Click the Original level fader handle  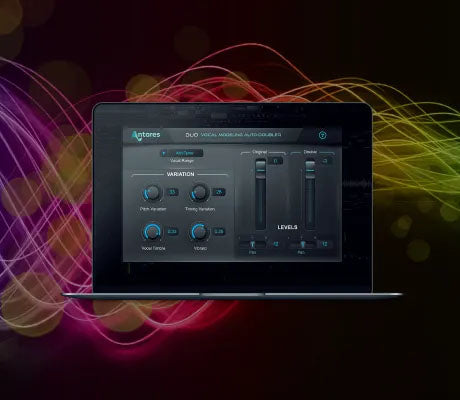261,169
